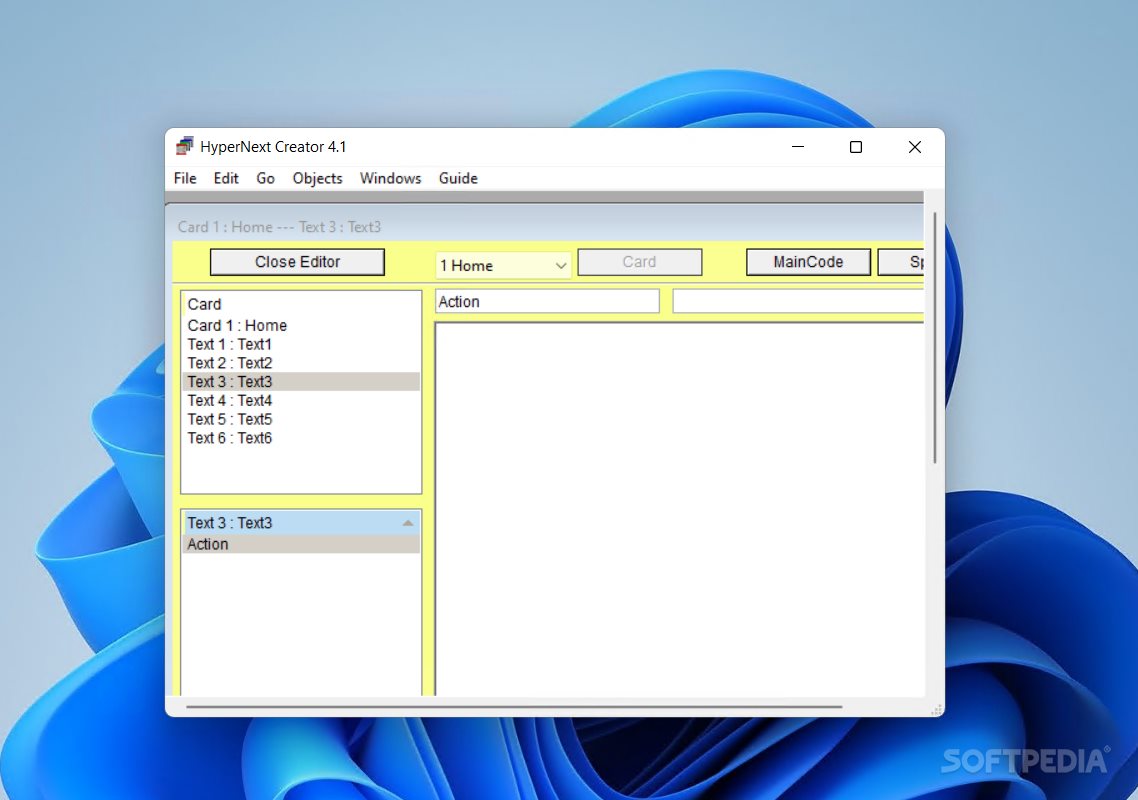Image resolution: width=1138 pixels, height=800 pixels.
Task: Click the HyperNext Creator app icon in title bar
Action: click(x=185, y=147)
